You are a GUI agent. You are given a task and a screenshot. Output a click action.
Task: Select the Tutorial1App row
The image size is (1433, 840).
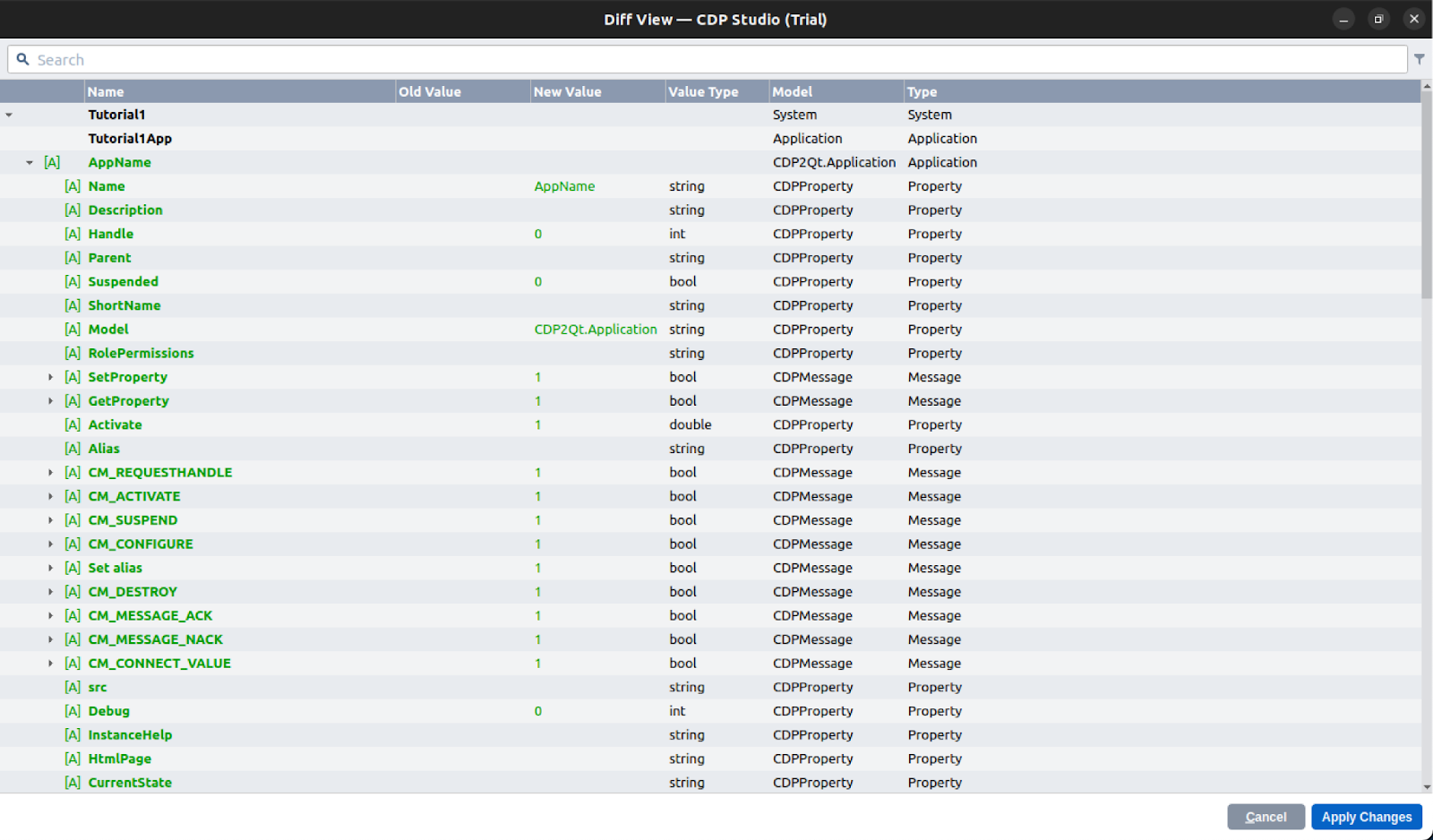pos(710,139)
